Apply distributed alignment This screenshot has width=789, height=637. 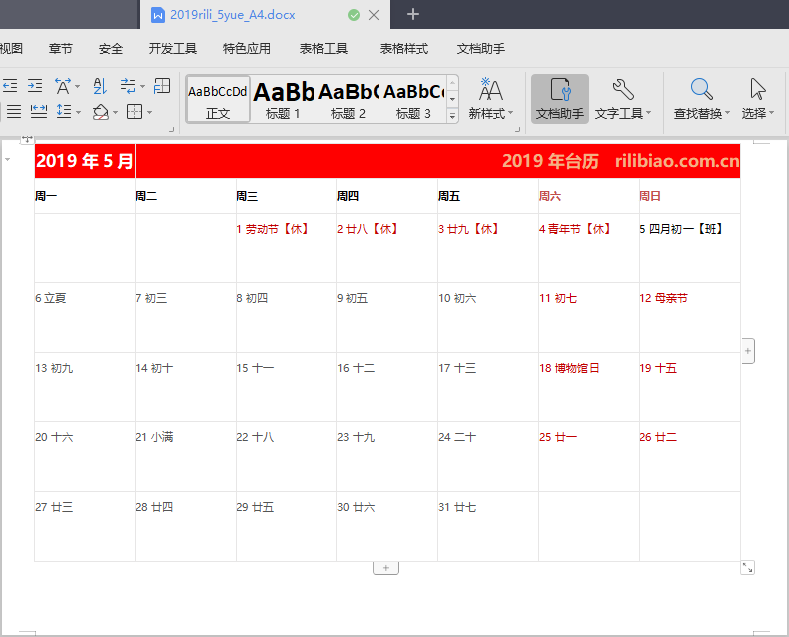click(39, 111)
